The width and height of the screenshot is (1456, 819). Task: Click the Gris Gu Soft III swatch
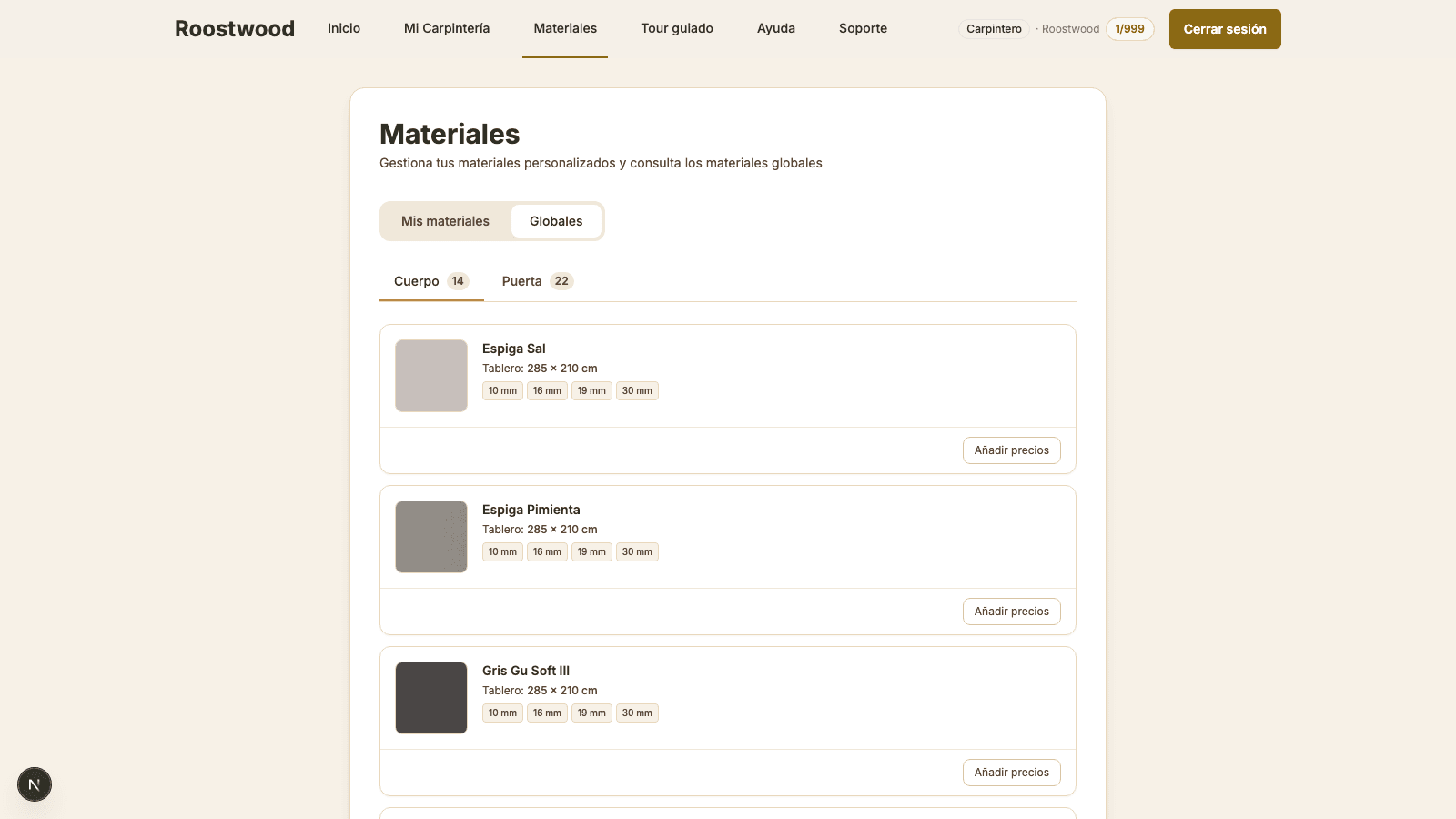tap(431, 698)
